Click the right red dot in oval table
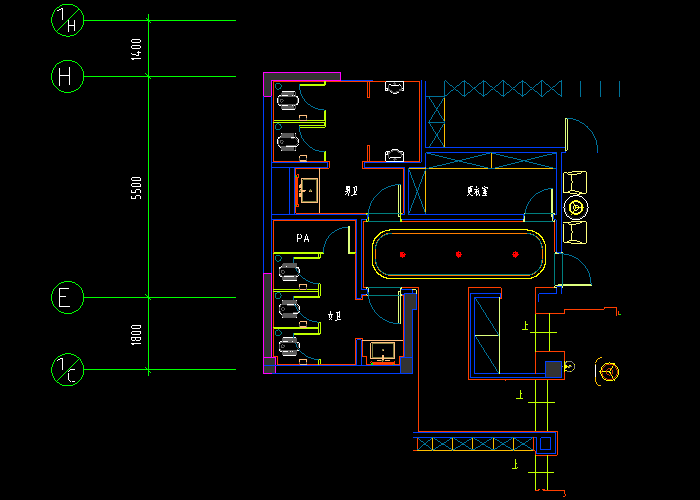Image resolution: width=700 pixels, height=500 pixels. [x=516, y=254]
